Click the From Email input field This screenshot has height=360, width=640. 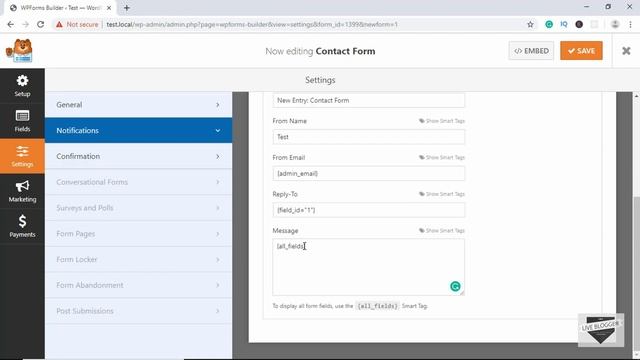[x=369, y=173]
